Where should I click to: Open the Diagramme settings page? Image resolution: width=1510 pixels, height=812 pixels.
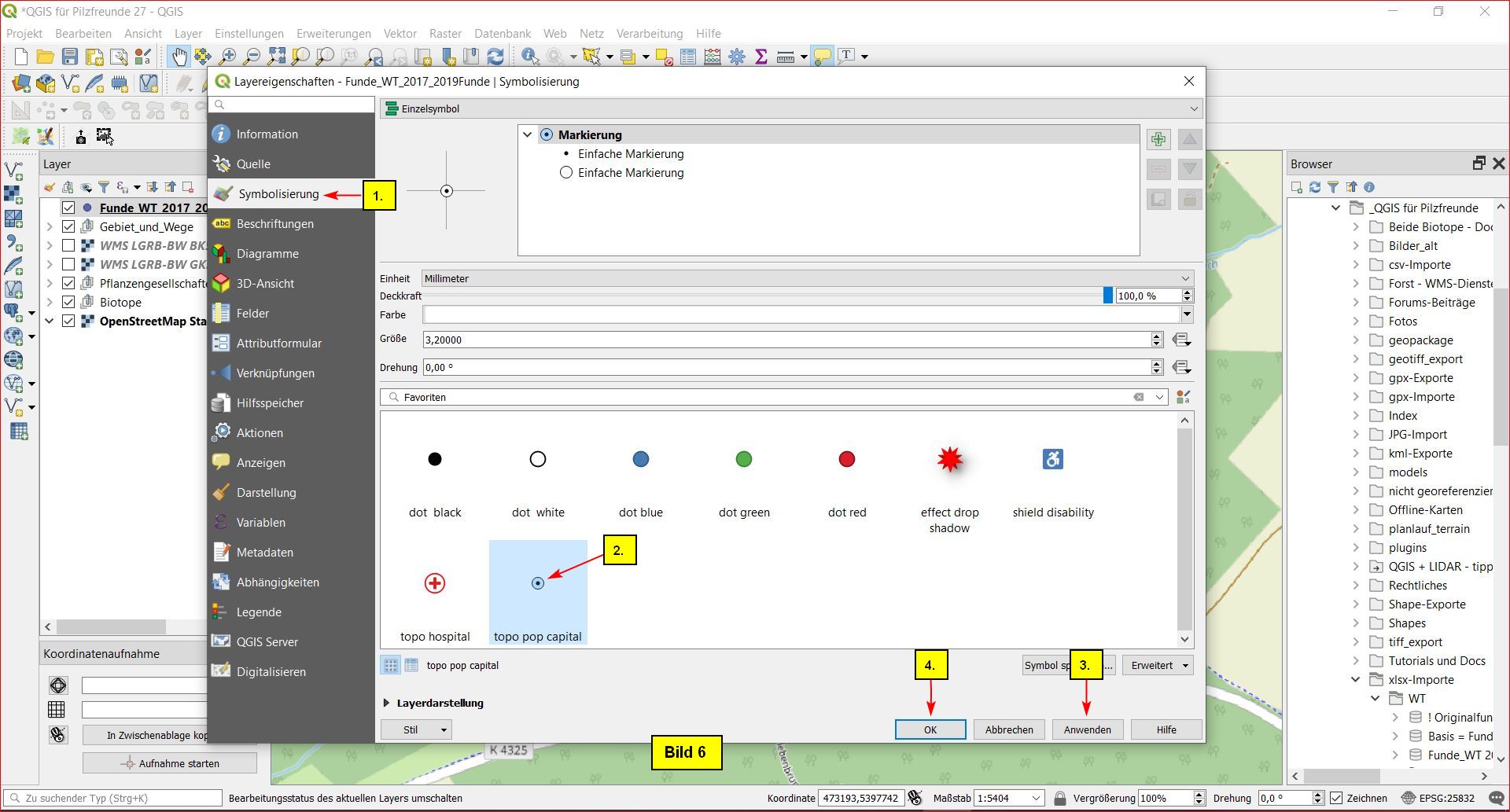tap(267, 254)
